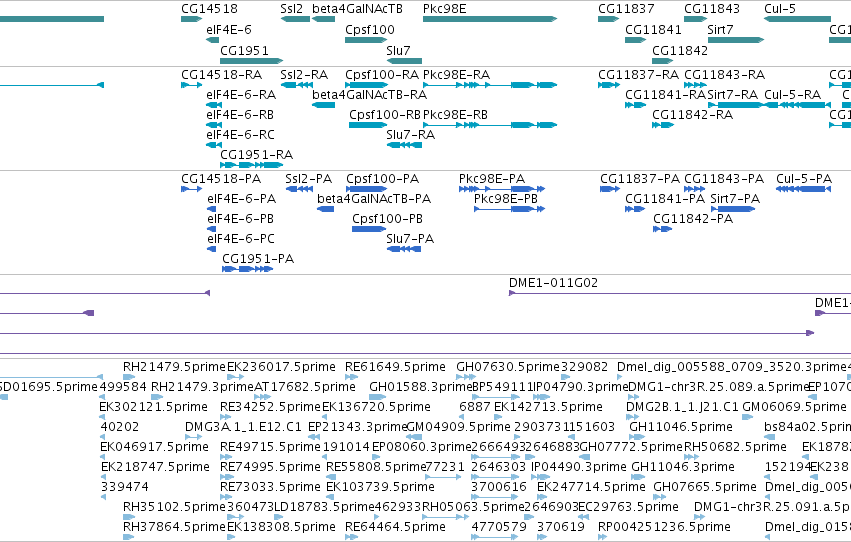The image size is (851, 542).
Task: Select the Sirt7-RA transcript label
Action: click(733, 95)
